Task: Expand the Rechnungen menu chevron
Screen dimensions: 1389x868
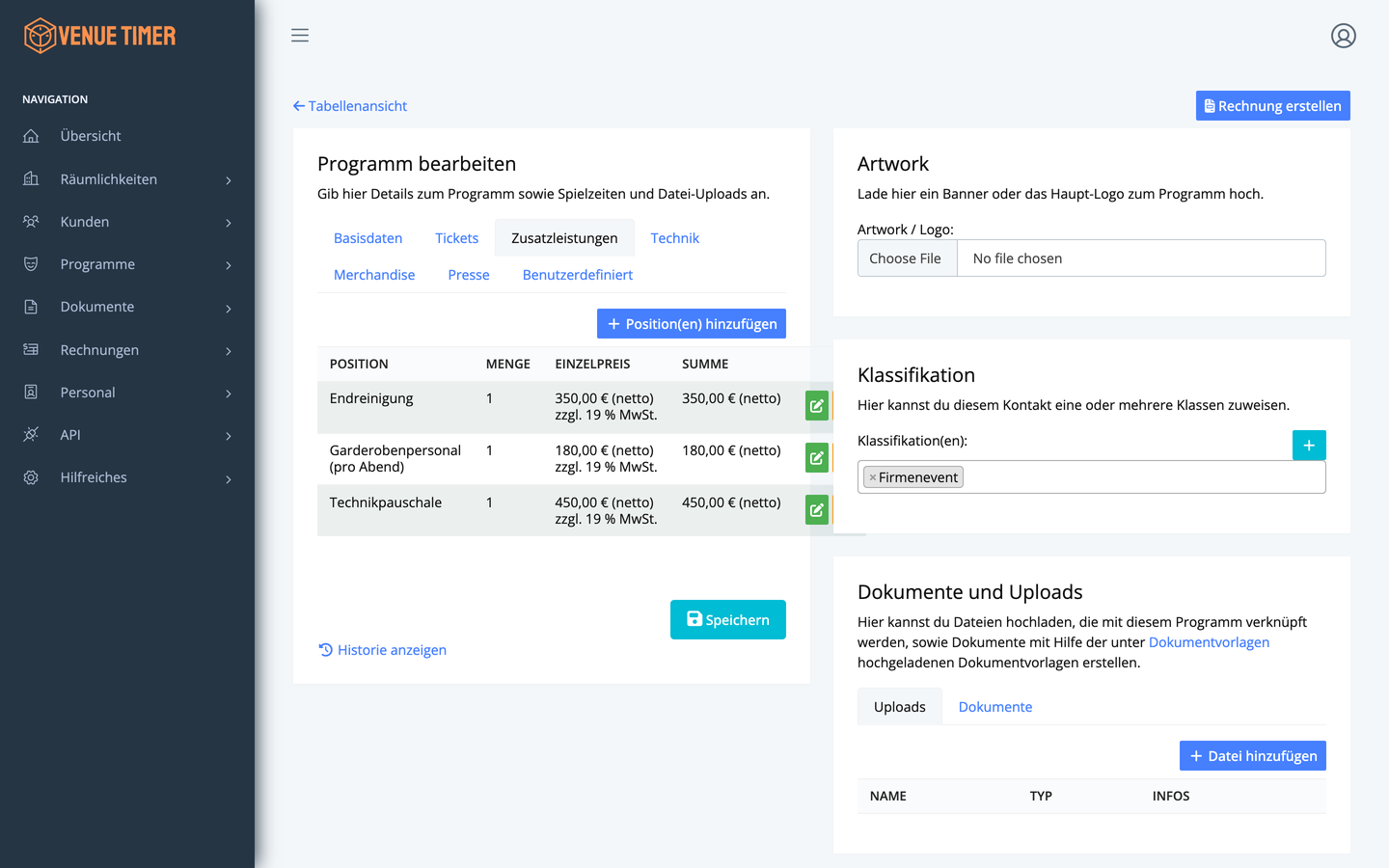Action: (x=229, y=351)
